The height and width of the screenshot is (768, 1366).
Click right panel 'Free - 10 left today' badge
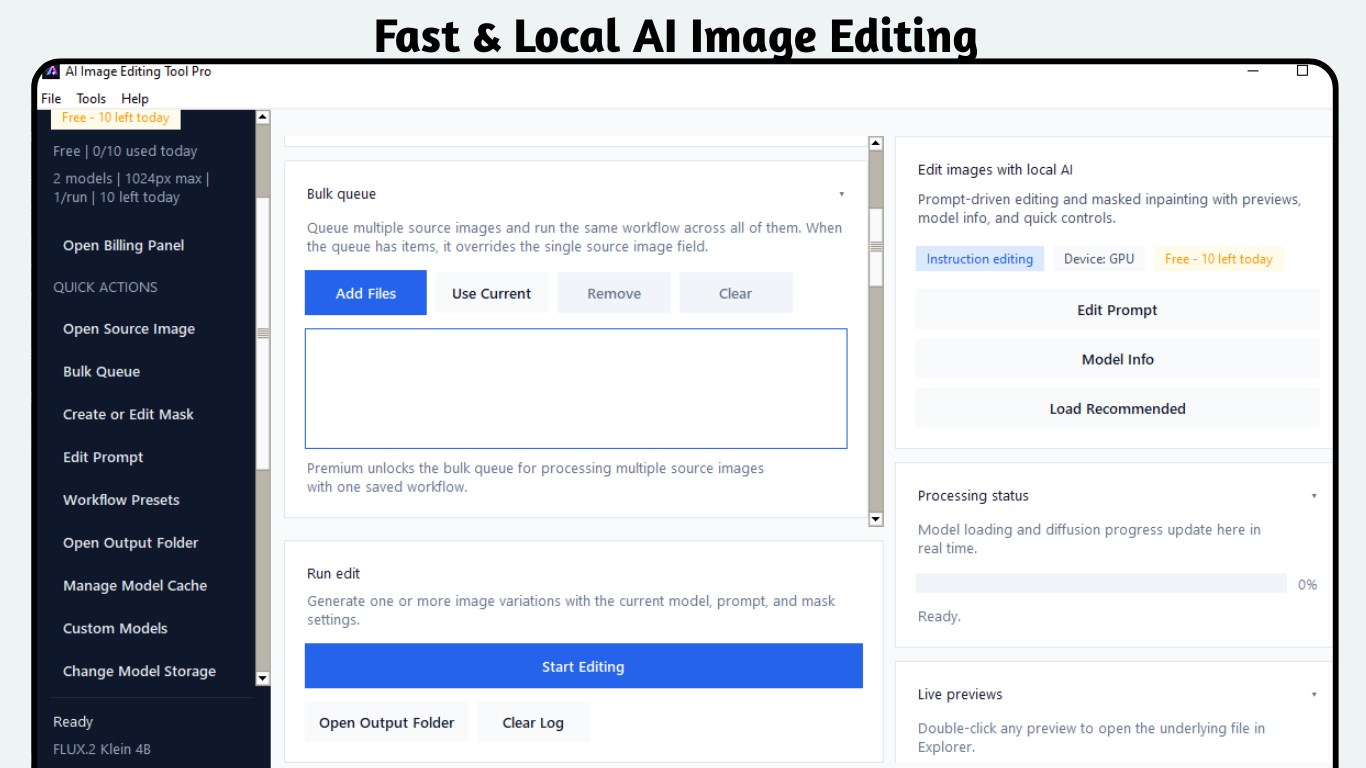(x=1219, y=259)
